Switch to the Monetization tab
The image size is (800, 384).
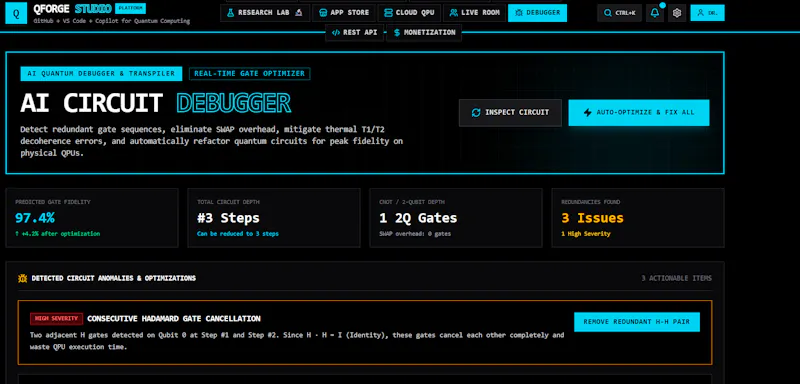click(x=424, y=33)
